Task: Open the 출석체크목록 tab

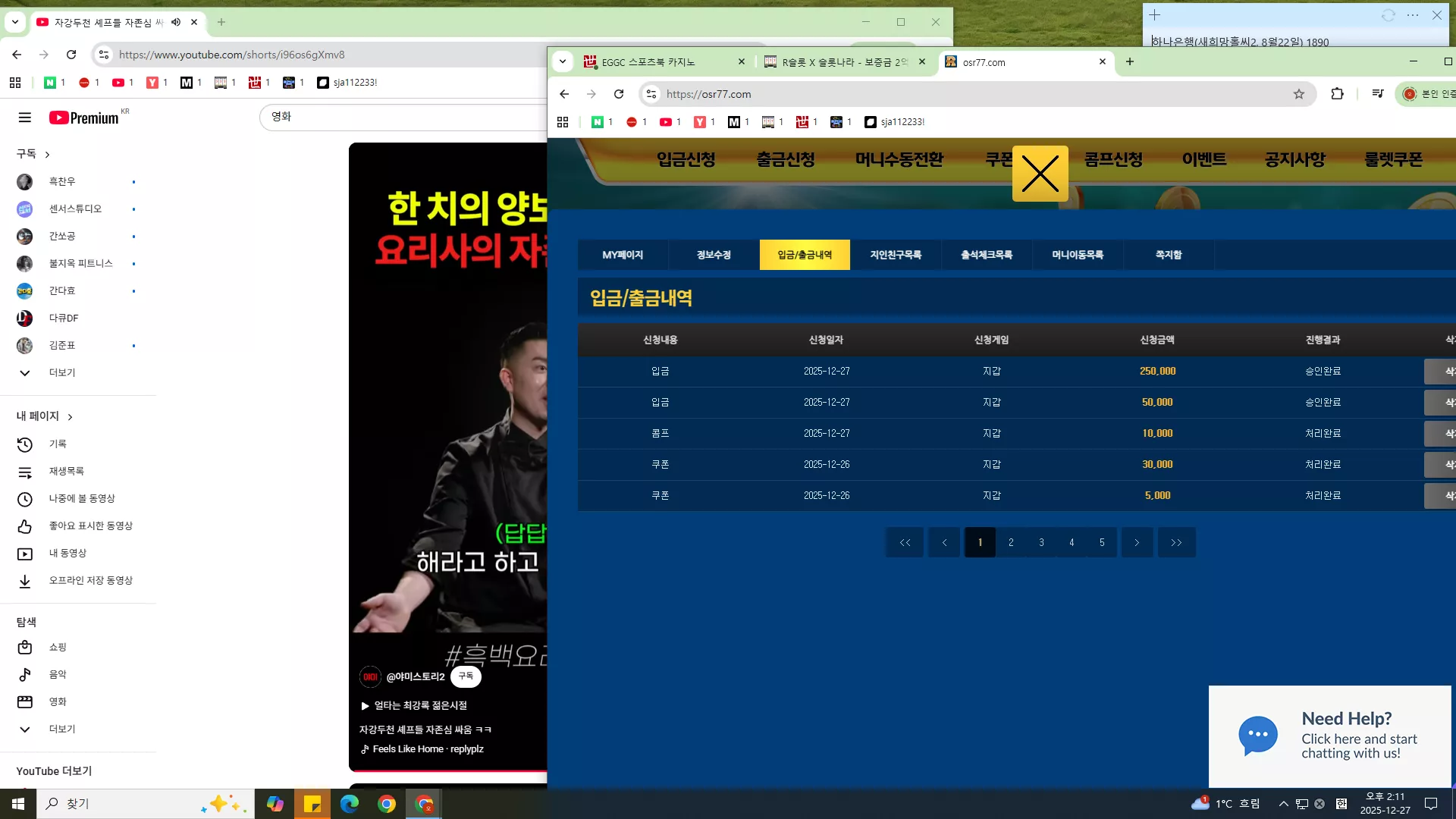Action: click(x=987, y=255)
